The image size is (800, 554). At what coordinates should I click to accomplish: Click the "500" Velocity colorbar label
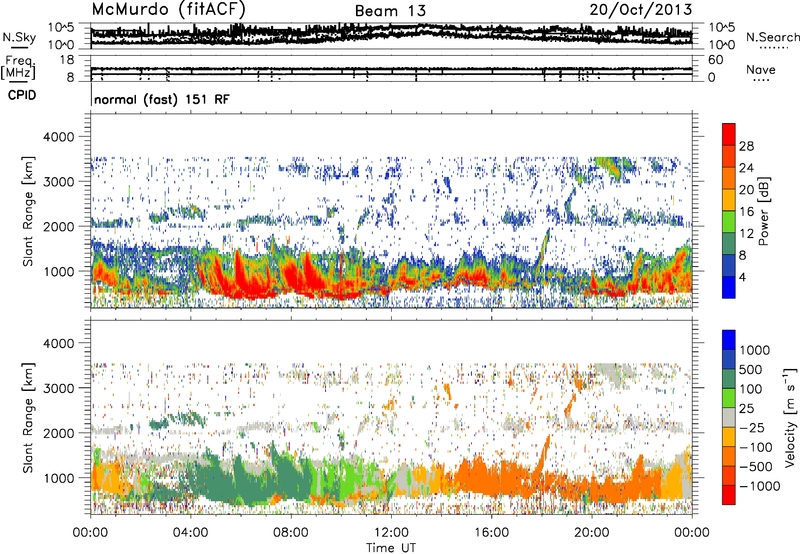coord(751,370)
